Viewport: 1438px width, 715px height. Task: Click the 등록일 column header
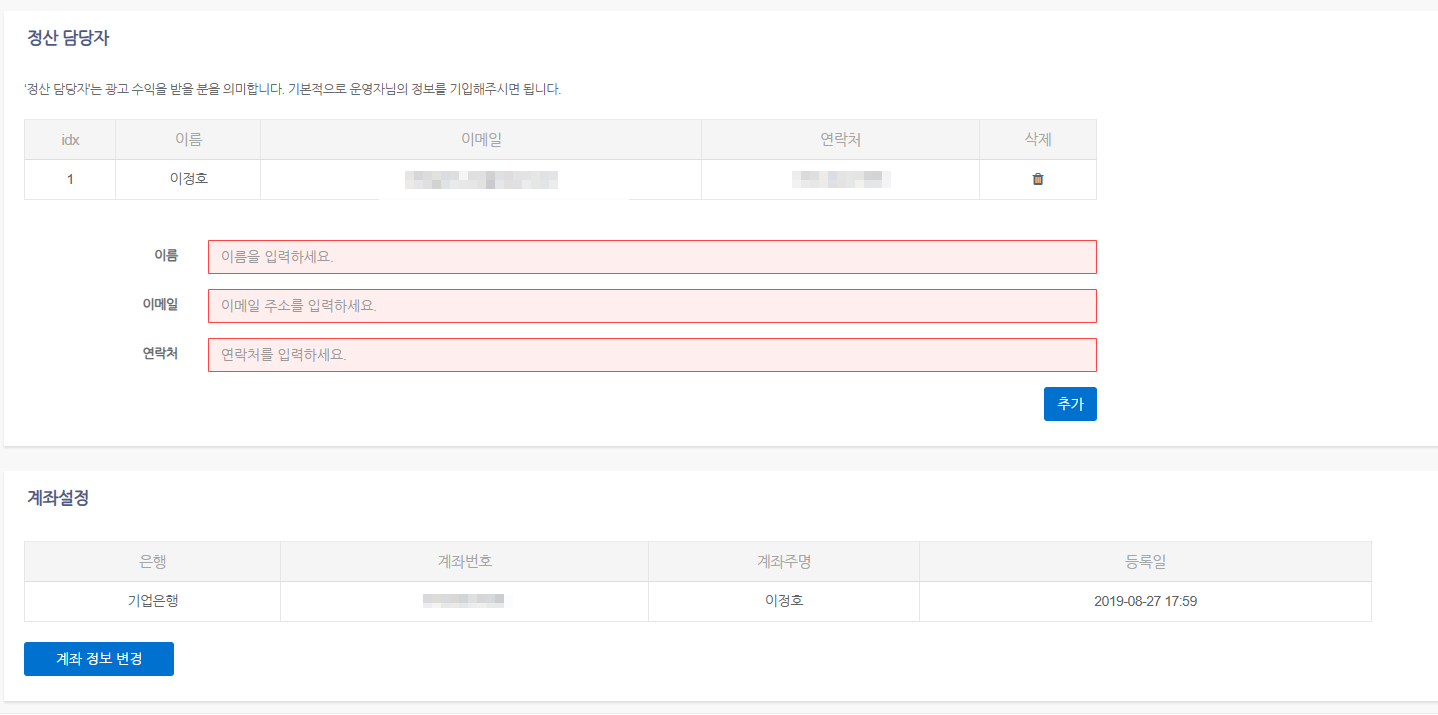[x=1145, y=561]
